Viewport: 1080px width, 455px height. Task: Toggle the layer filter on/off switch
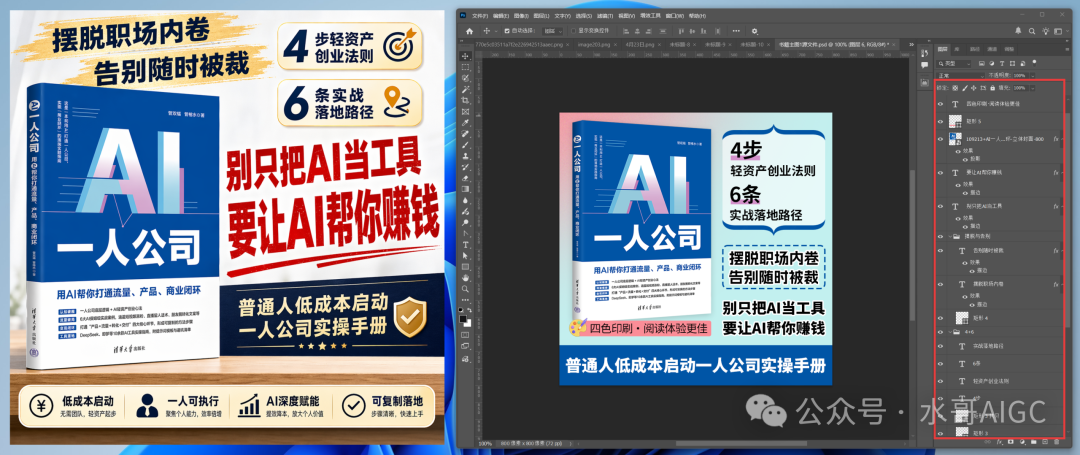(1034, 63)
